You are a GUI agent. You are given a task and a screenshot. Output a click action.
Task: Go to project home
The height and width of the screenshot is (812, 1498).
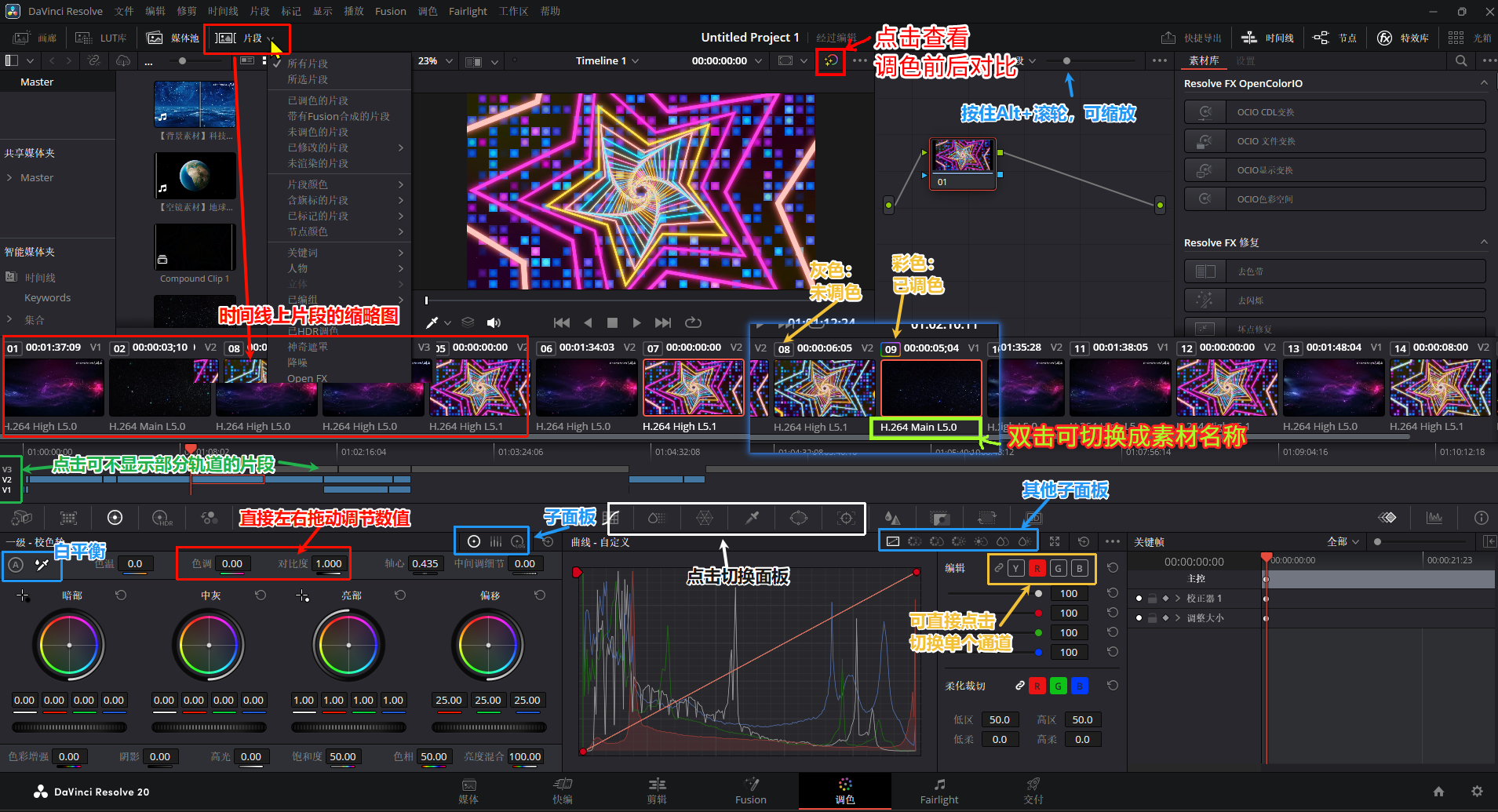point(1438,792)
